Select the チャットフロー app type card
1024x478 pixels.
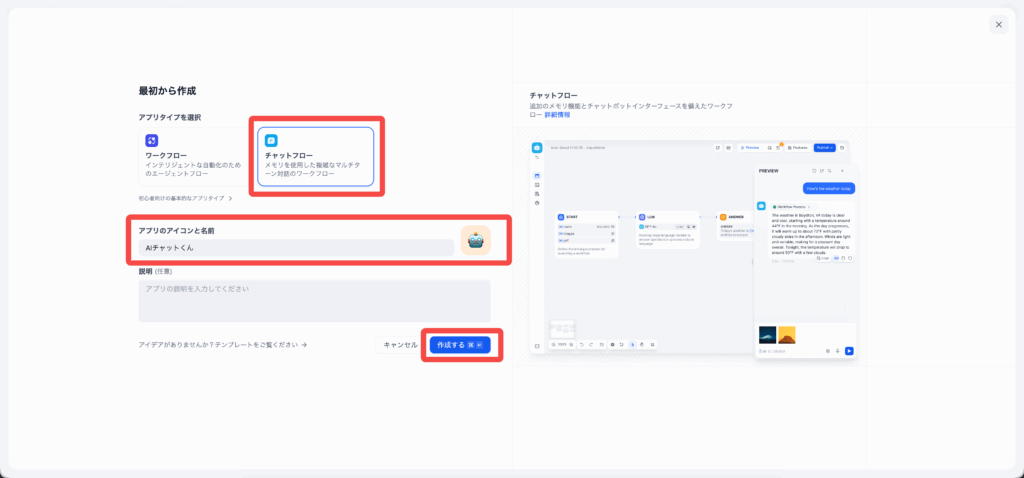[x=316, y=156]
